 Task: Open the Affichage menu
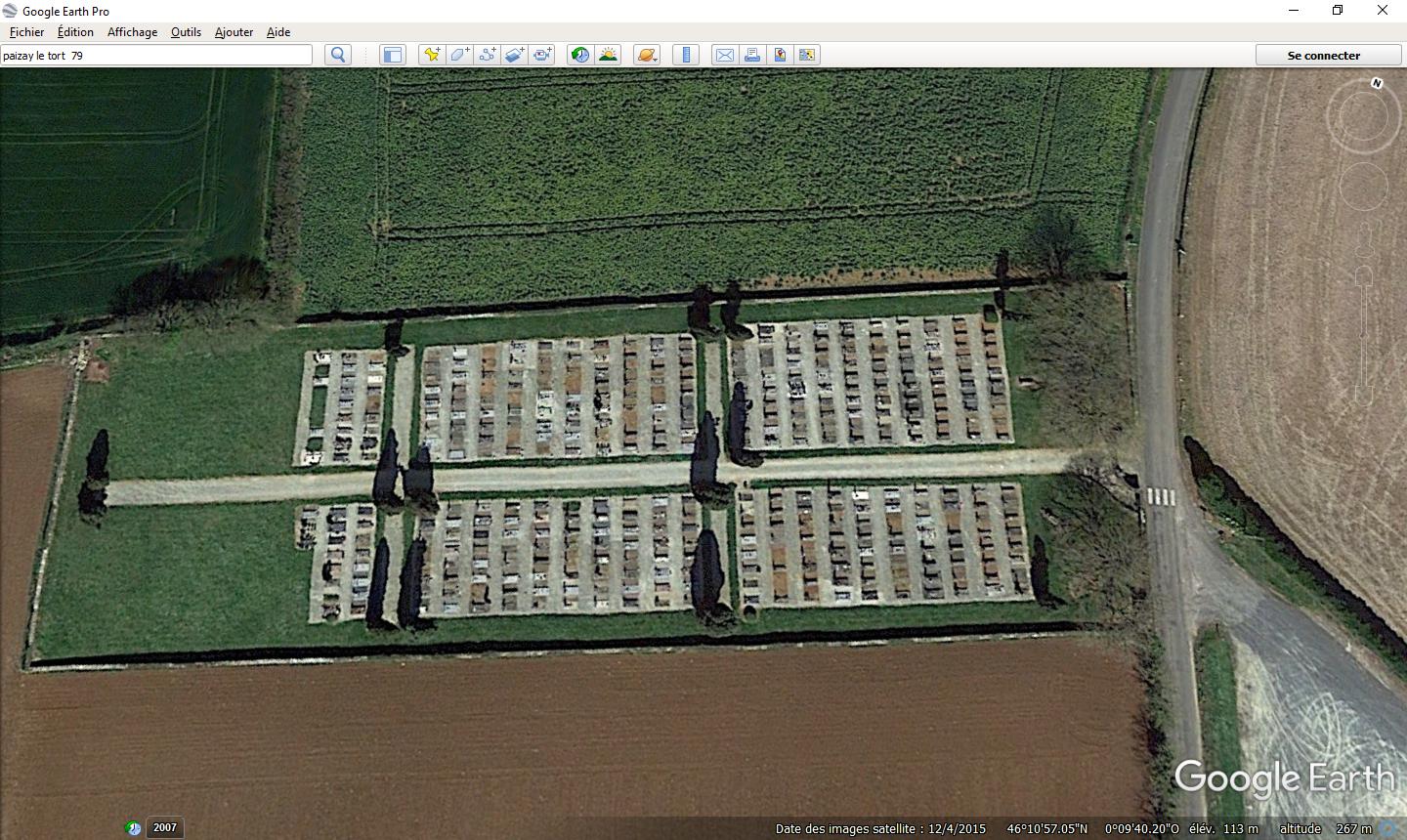point(132,32)
